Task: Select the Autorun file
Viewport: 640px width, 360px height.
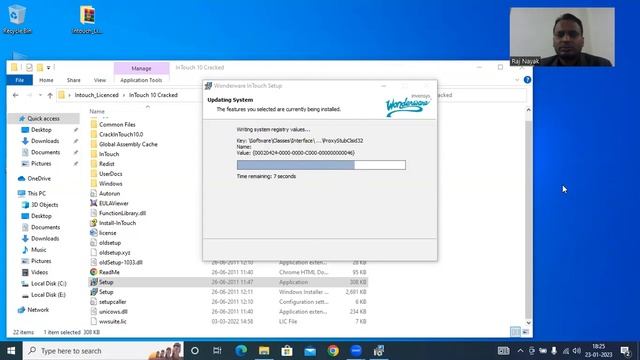Action: (x=109, y=193)
